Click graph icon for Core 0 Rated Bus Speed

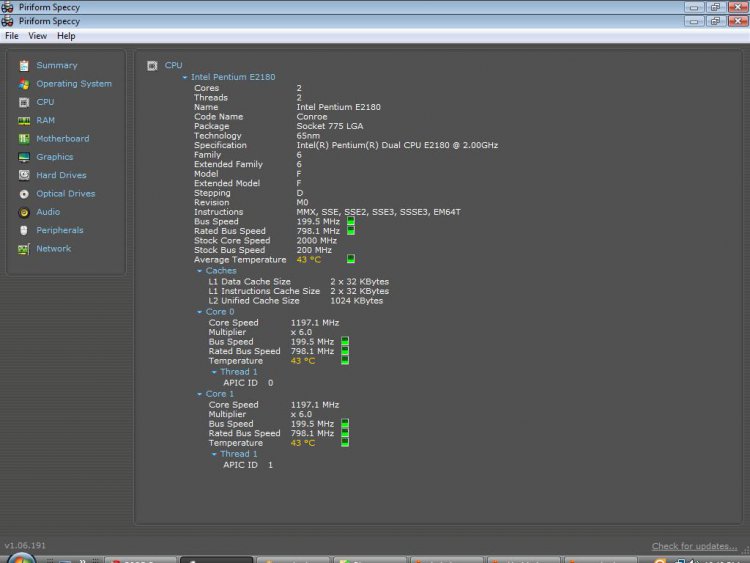click(x=345, y=351)
